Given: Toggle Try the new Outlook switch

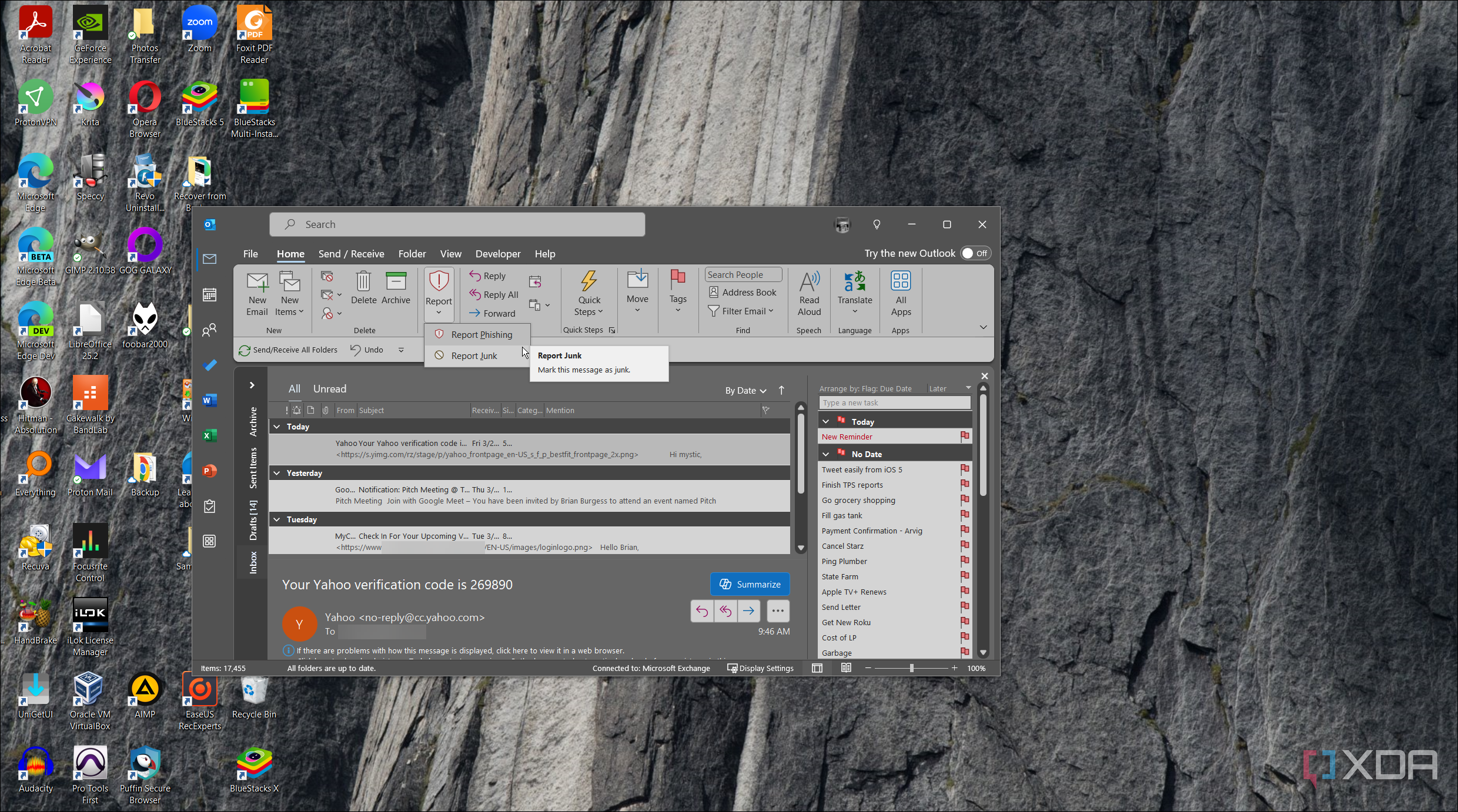Looking at the screenshot, I should 976,253.
